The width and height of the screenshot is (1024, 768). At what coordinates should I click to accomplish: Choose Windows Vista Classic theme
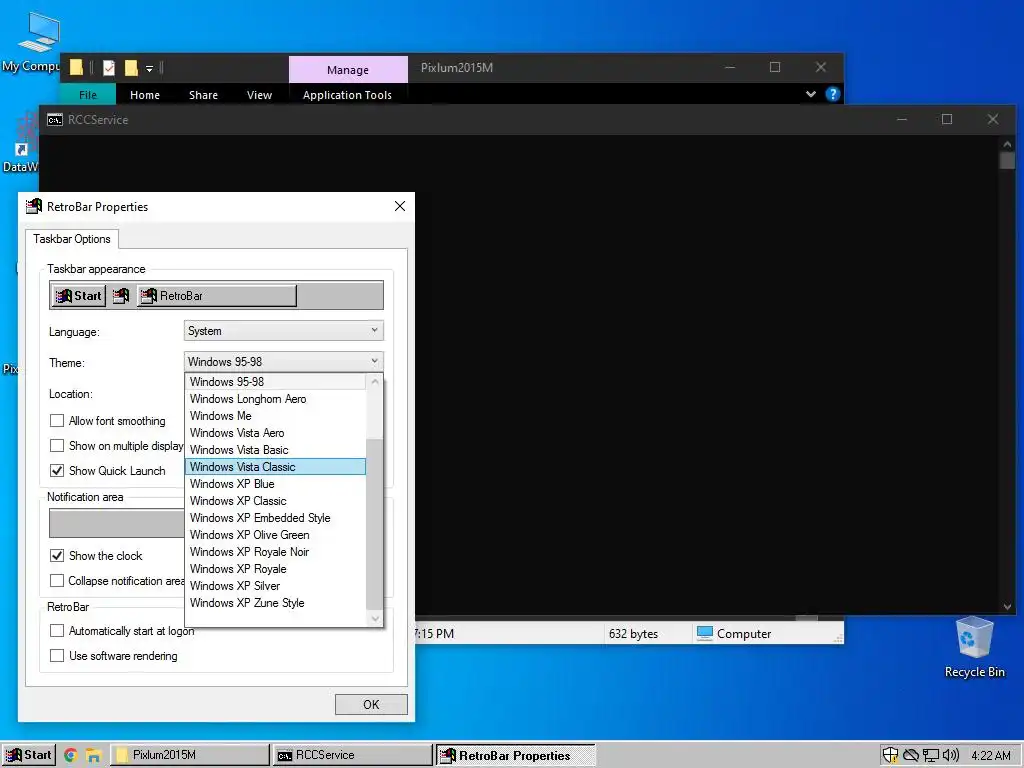coord(276,466)
